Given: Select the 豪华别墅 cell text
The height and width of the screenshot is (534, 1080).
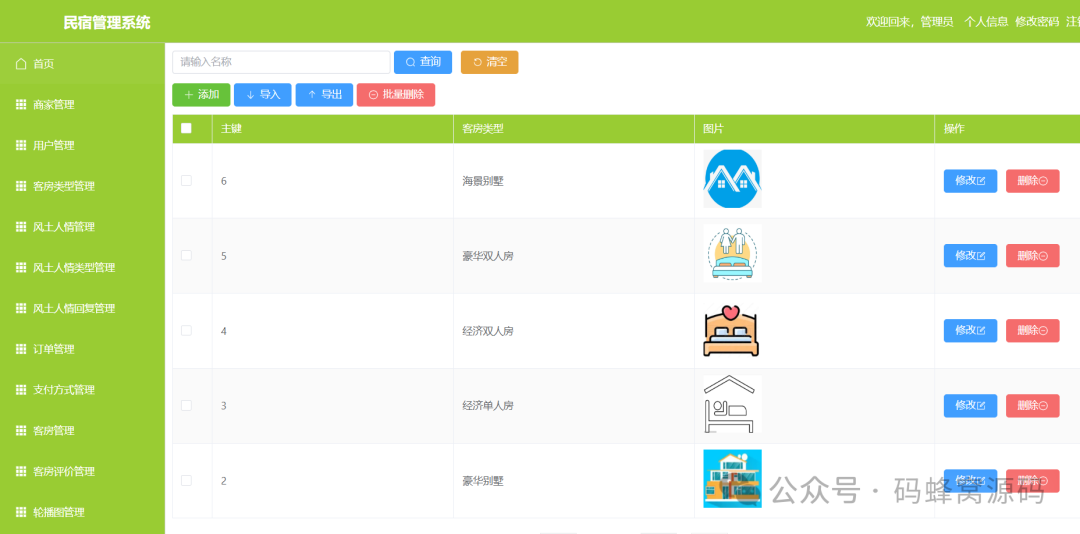Looking at the screenshot, I should (x=483, y=480).
